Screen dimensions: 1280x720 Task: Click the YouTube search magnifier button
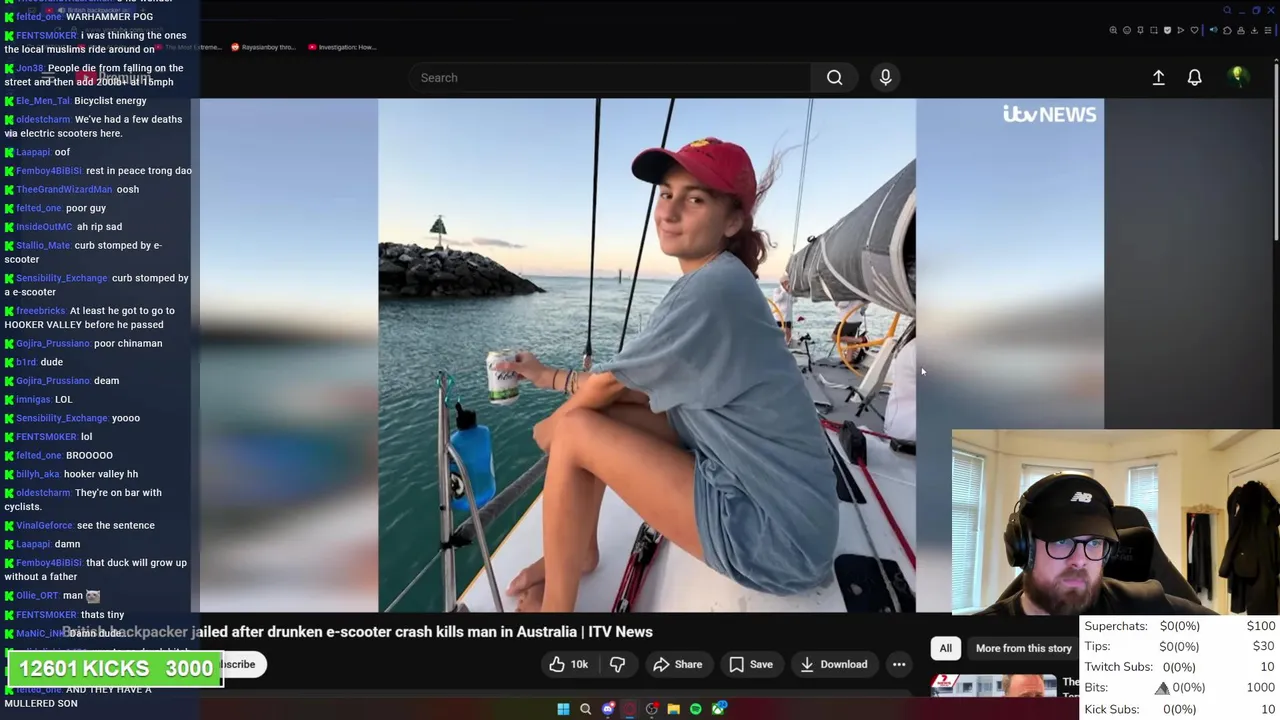(x=834, y=77)
